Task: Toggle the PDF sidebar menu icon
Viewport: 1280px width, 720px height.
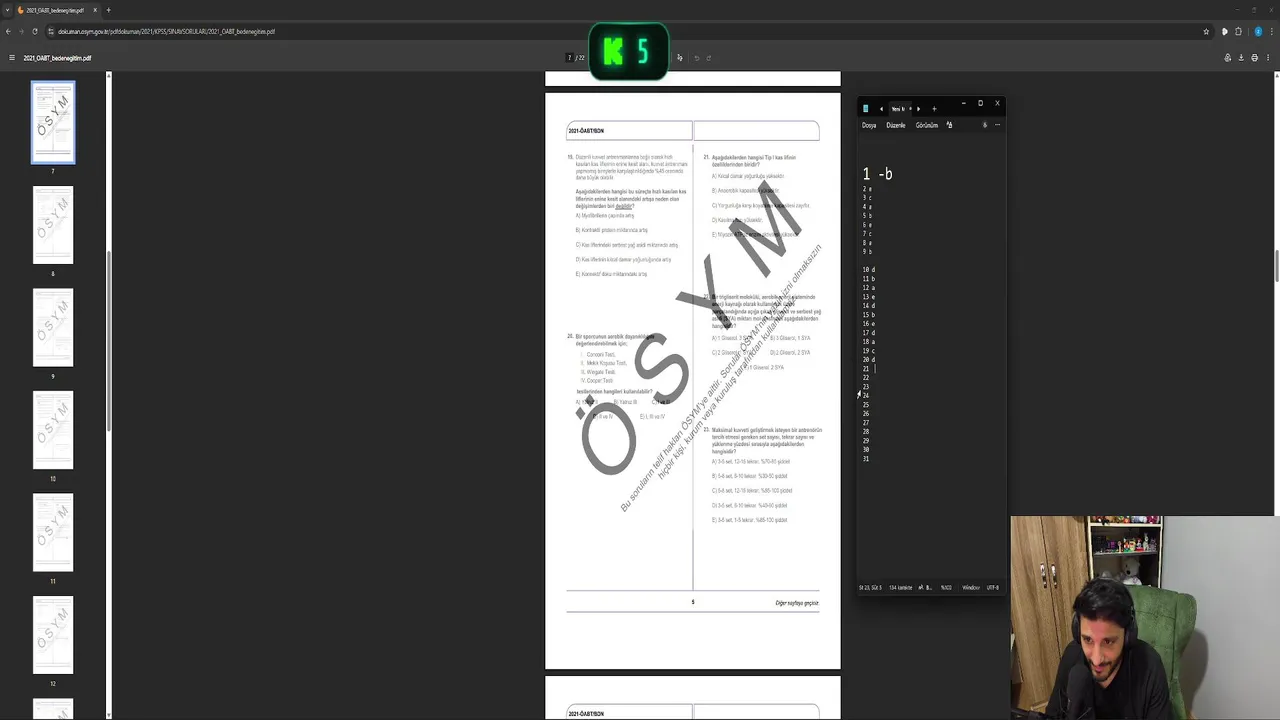Action: tap(12, 58)
